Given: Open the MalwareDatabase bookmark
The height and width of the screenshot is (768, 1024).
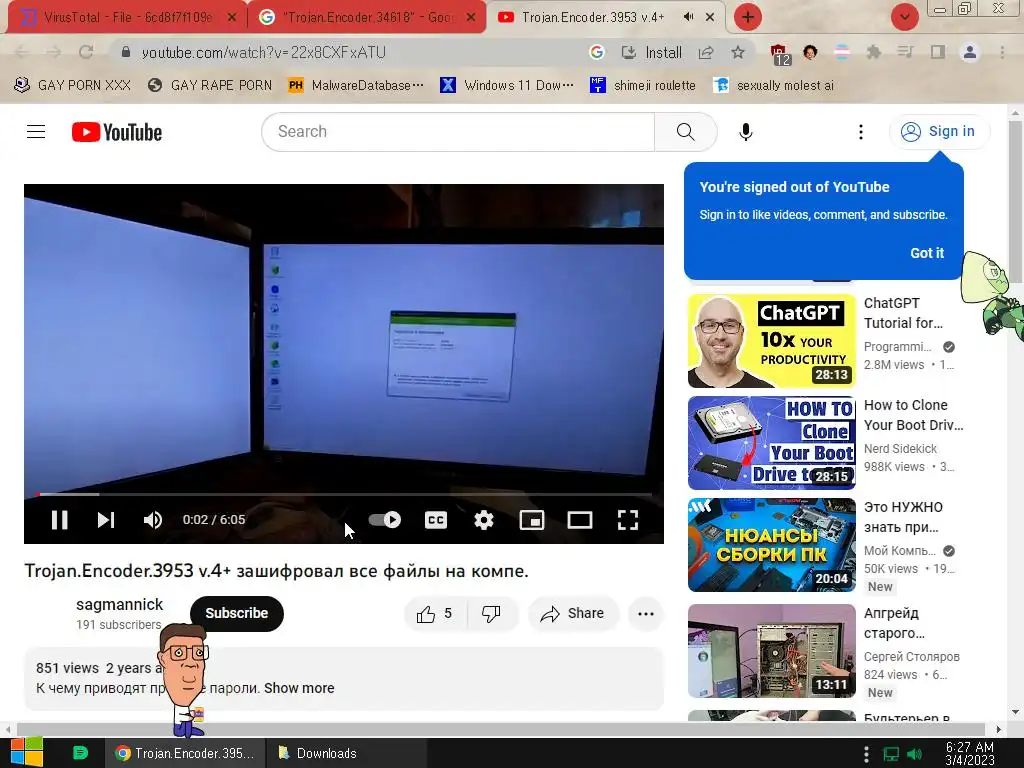Looking at the screenshot, I should tap(356, 86).
